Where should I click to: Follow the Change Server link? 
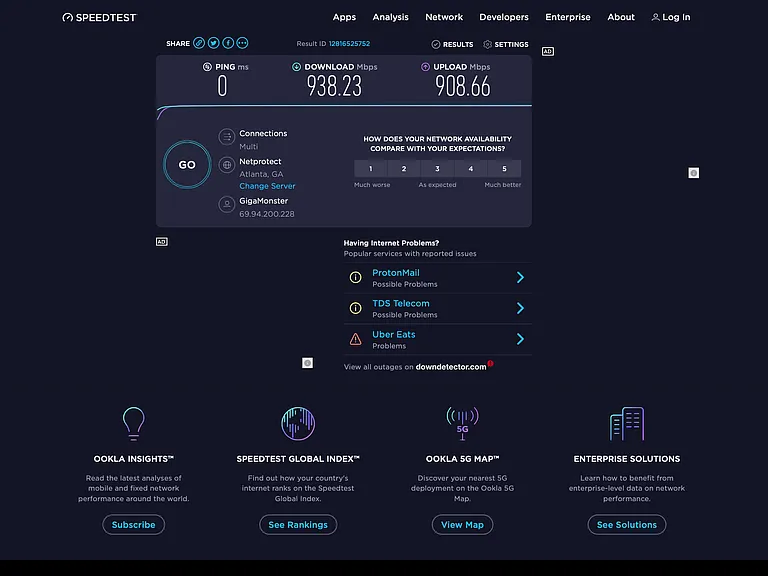267,186
